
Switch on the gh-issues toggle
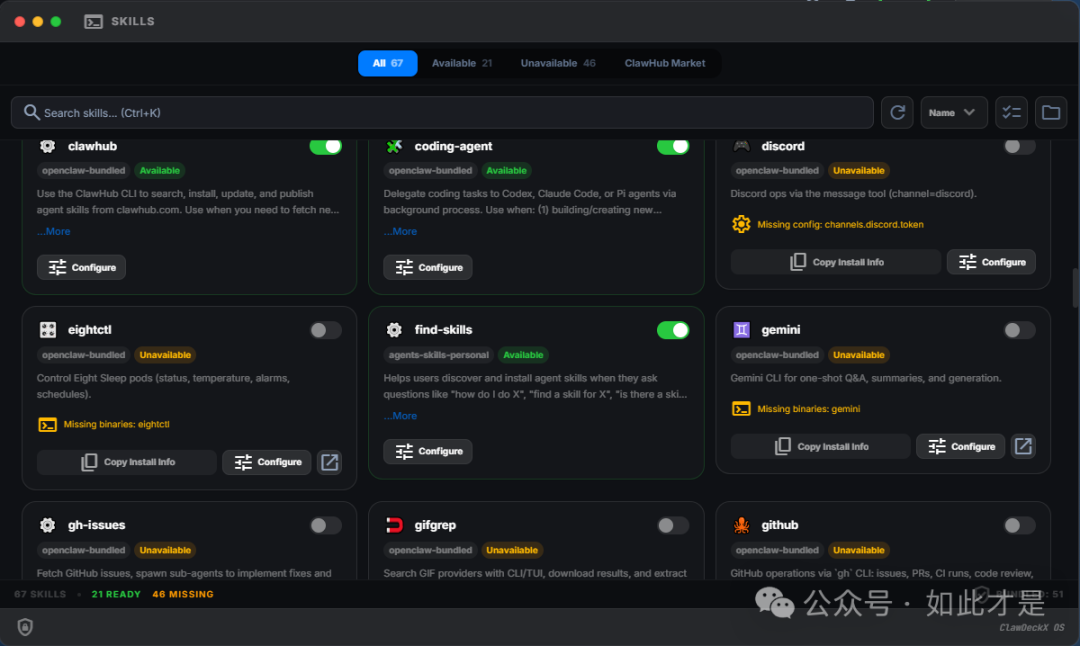(326, 525)
